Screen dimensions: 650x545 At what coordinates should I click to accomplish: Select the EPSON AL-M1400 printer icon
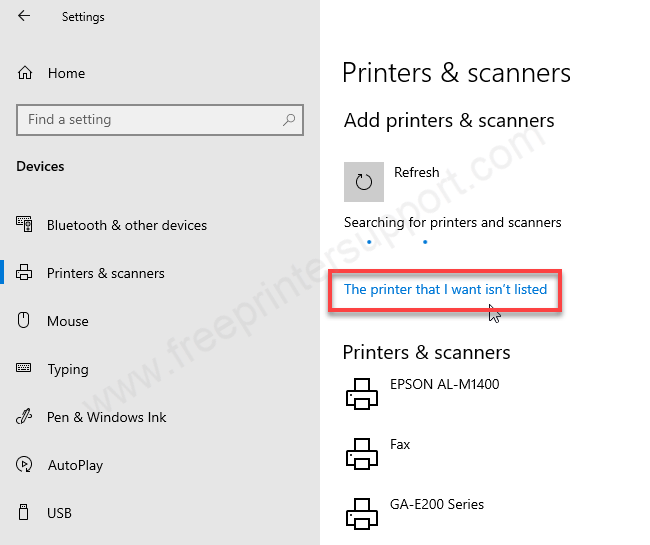click(361, 395)
